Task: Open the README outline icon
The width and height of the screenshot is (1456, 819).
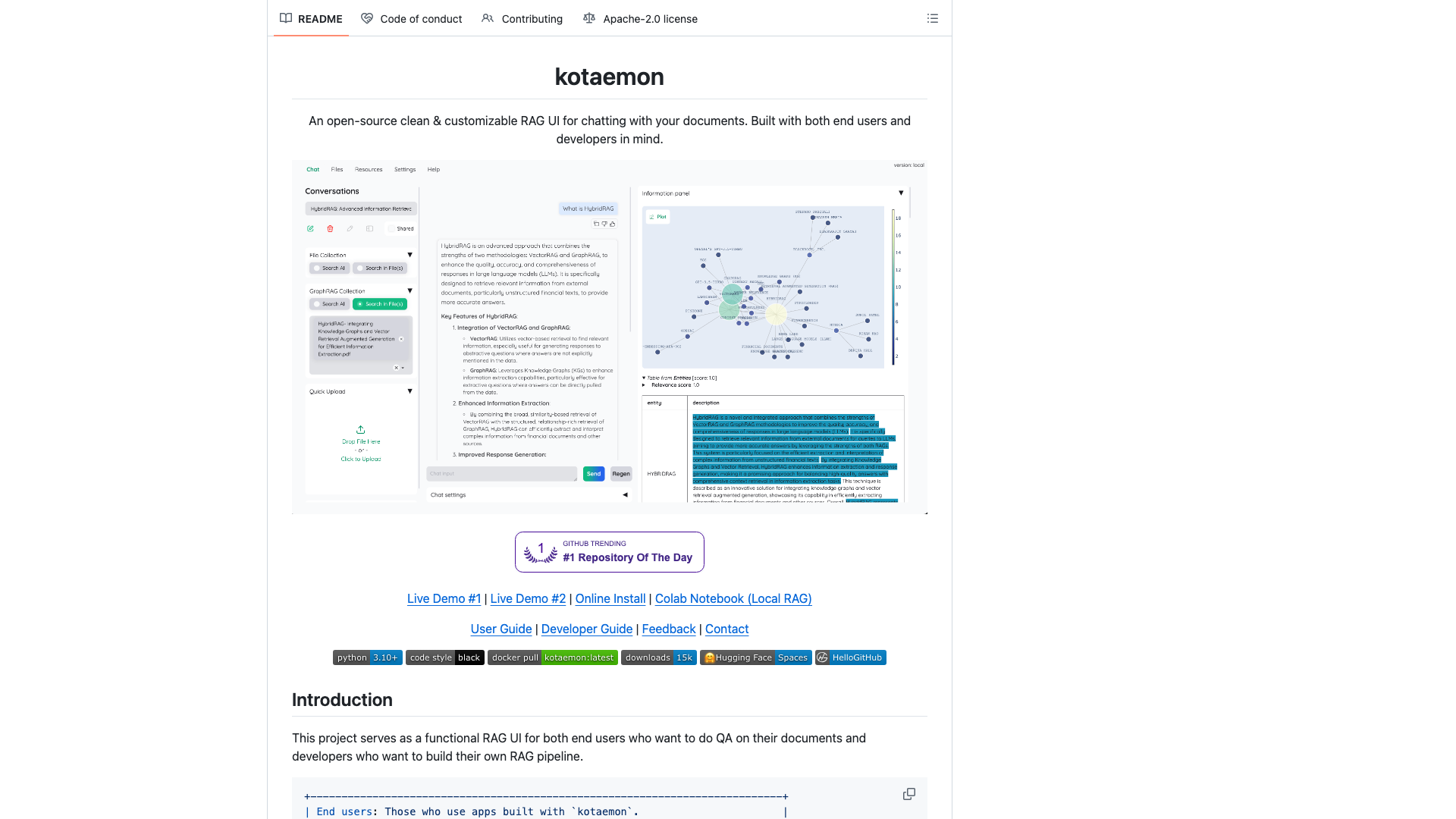Action: point(932,18)
